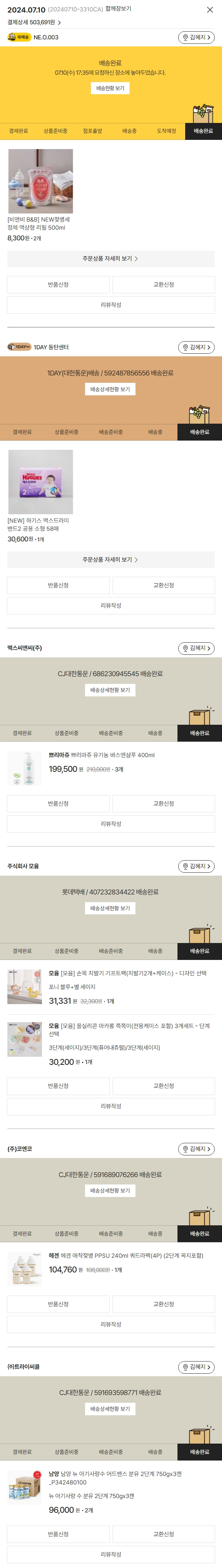Write review for 쁘리마쥬 bath shampoo

[x=111, y=823]
